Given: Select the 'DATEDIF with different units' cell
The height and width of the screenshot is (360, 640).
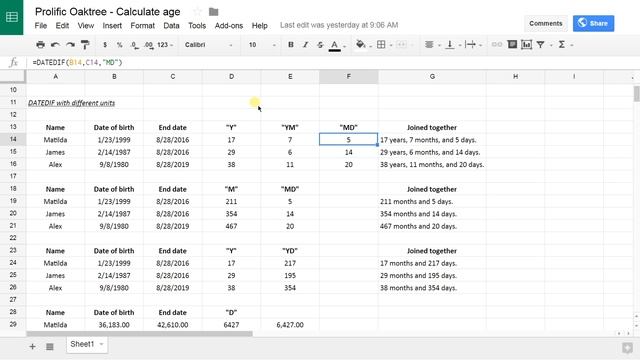Looking at the screenshot, I should click(71, 103).
